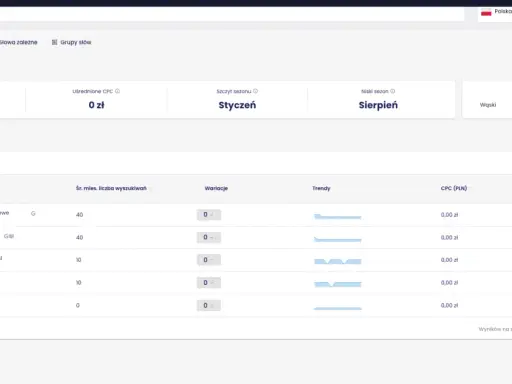This screenshot has height=384, width=512.
Task: Click the info icon next to Niski sezon
Action: [x=393, y=91]
